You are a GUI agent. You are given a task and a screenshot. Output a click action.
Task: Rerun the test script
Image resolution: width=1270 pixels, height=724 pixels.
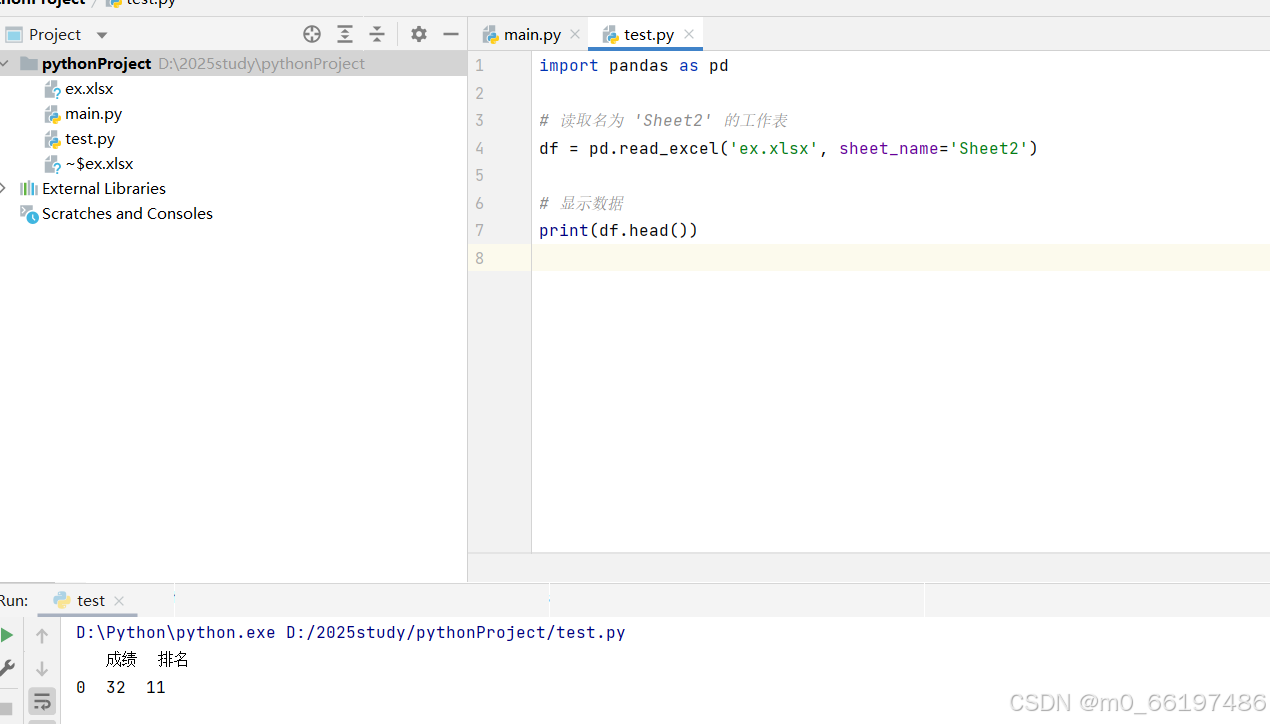coord(6,634)
